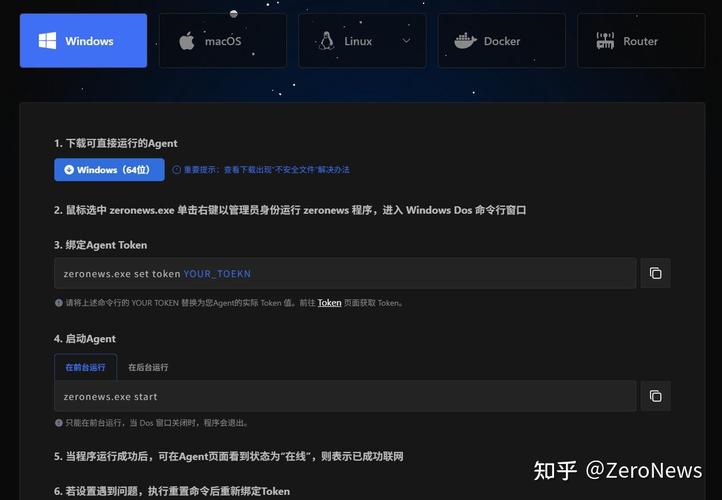722x500 pixels.
Task: Click the download arrow icon in Windows button
Action: (x=69, y=169)
